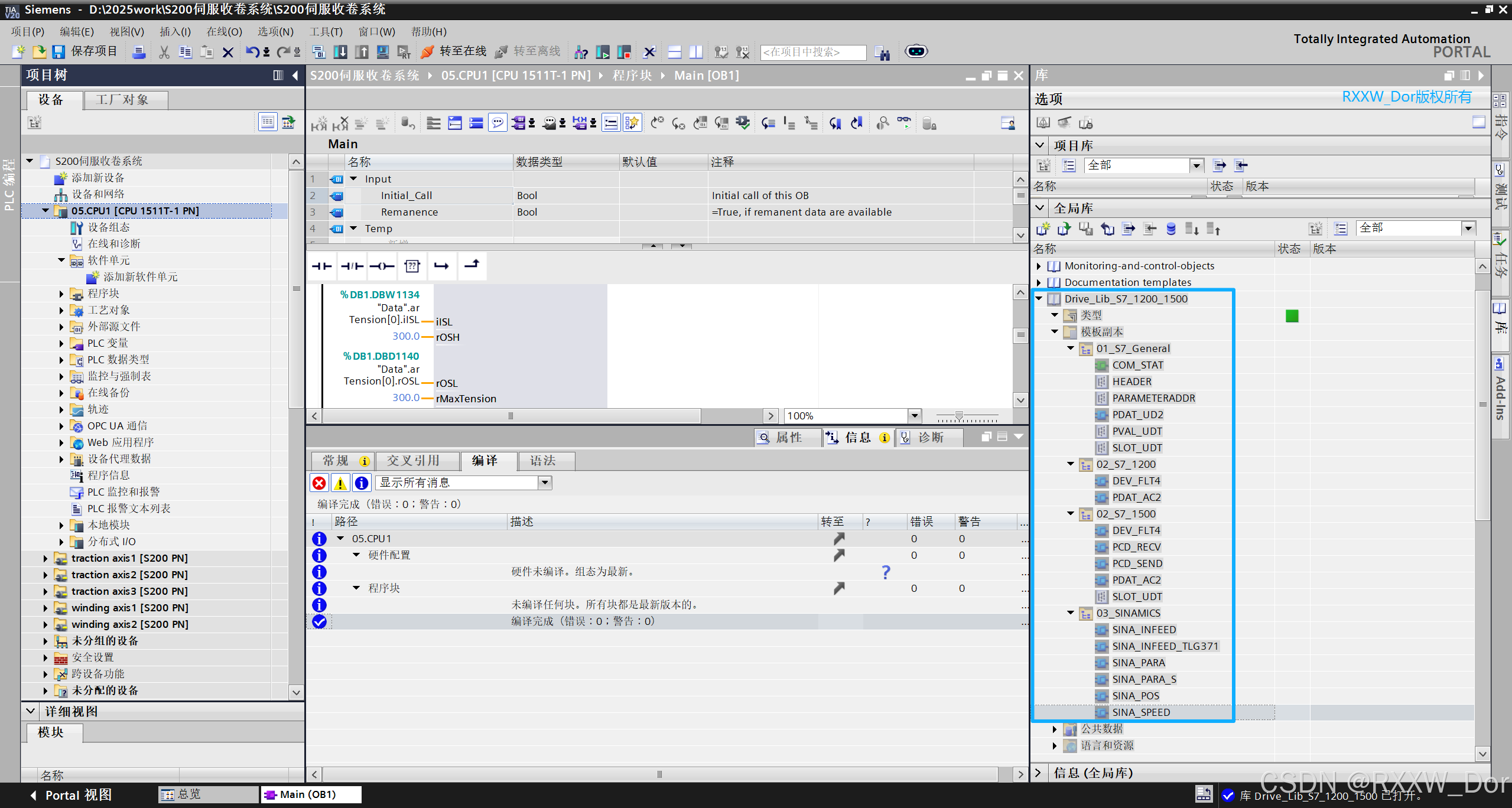Open the zoom level 100% dropdown
This screenshot has height=808, width=1512.
click(914, 416)
